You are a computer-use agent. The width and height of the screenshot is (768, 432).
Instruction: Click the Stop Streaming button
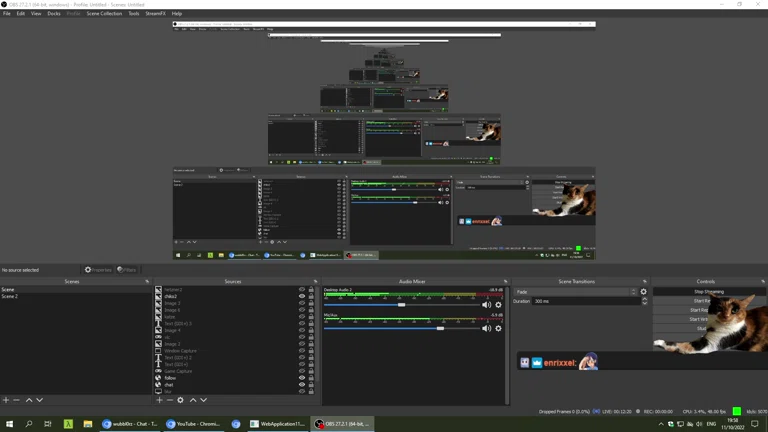pos(708,292)
